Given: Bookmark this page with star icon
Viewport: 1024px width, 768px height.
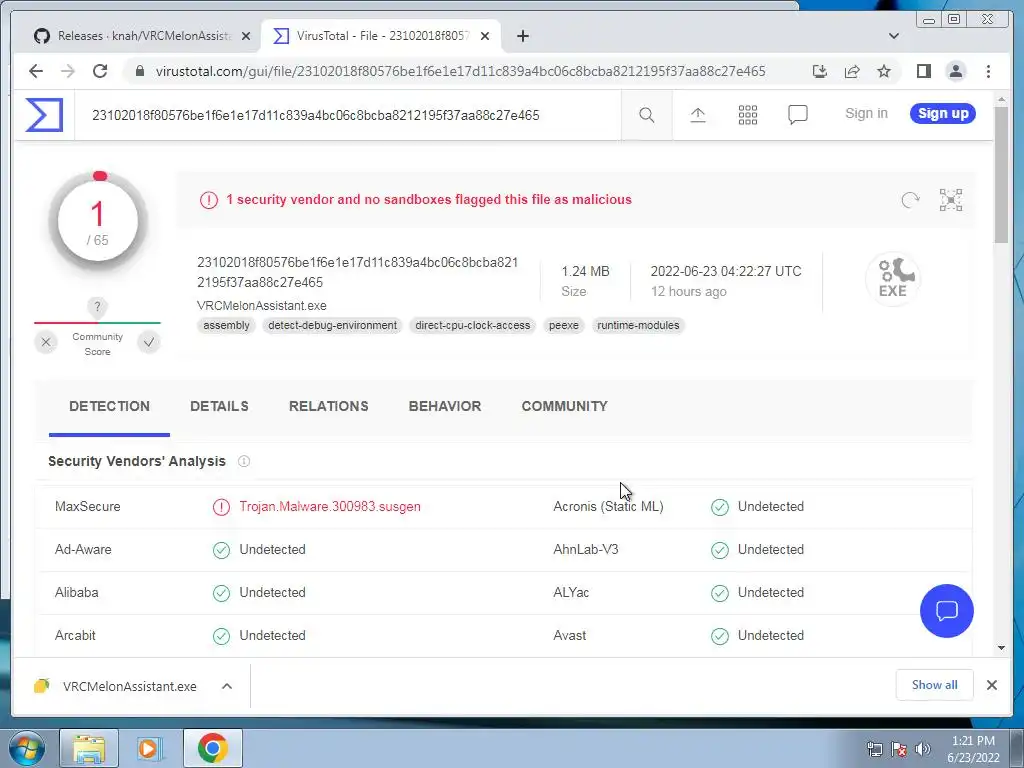Looking at the screenshot, I should [x=884, y=71].
